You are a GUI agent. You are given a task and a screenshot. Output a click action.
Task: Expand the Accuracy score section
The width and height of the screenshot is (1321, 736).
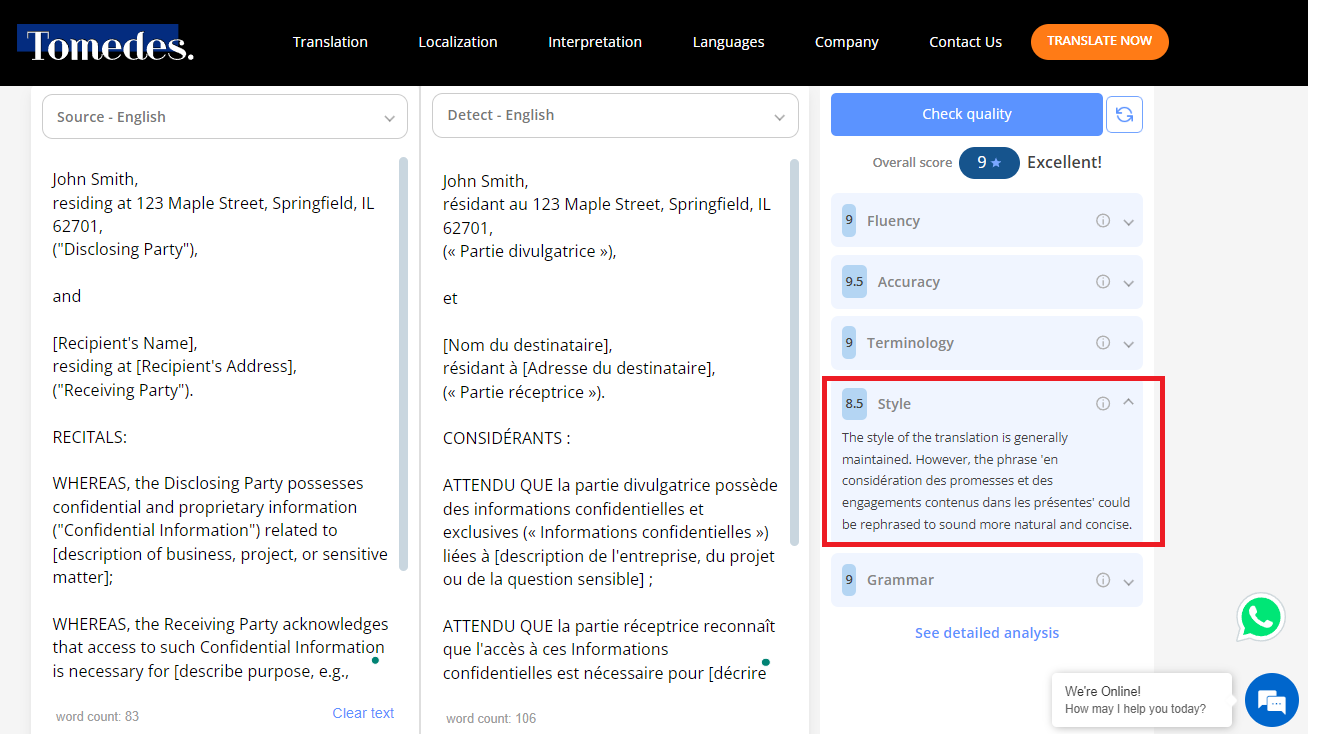point(1129,283)
